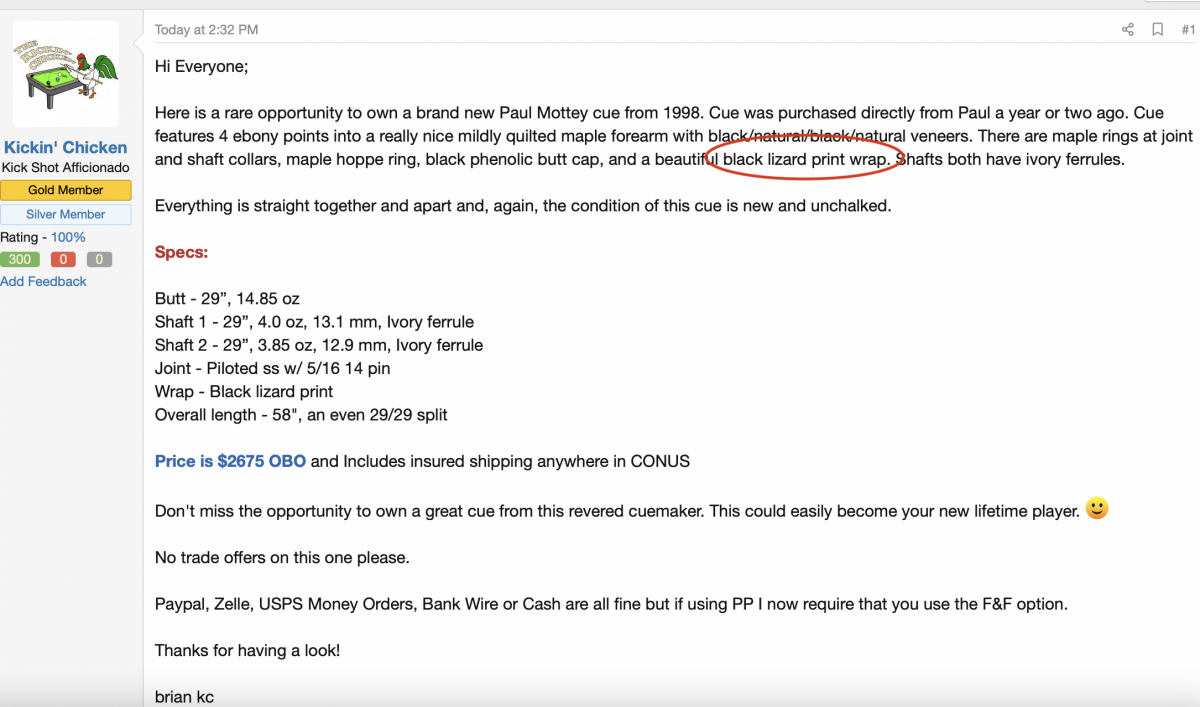The width and height of the screenshot is (1200, 707).
Task: Click the 'Price is $2675 OBO' text
Action: 230,462
